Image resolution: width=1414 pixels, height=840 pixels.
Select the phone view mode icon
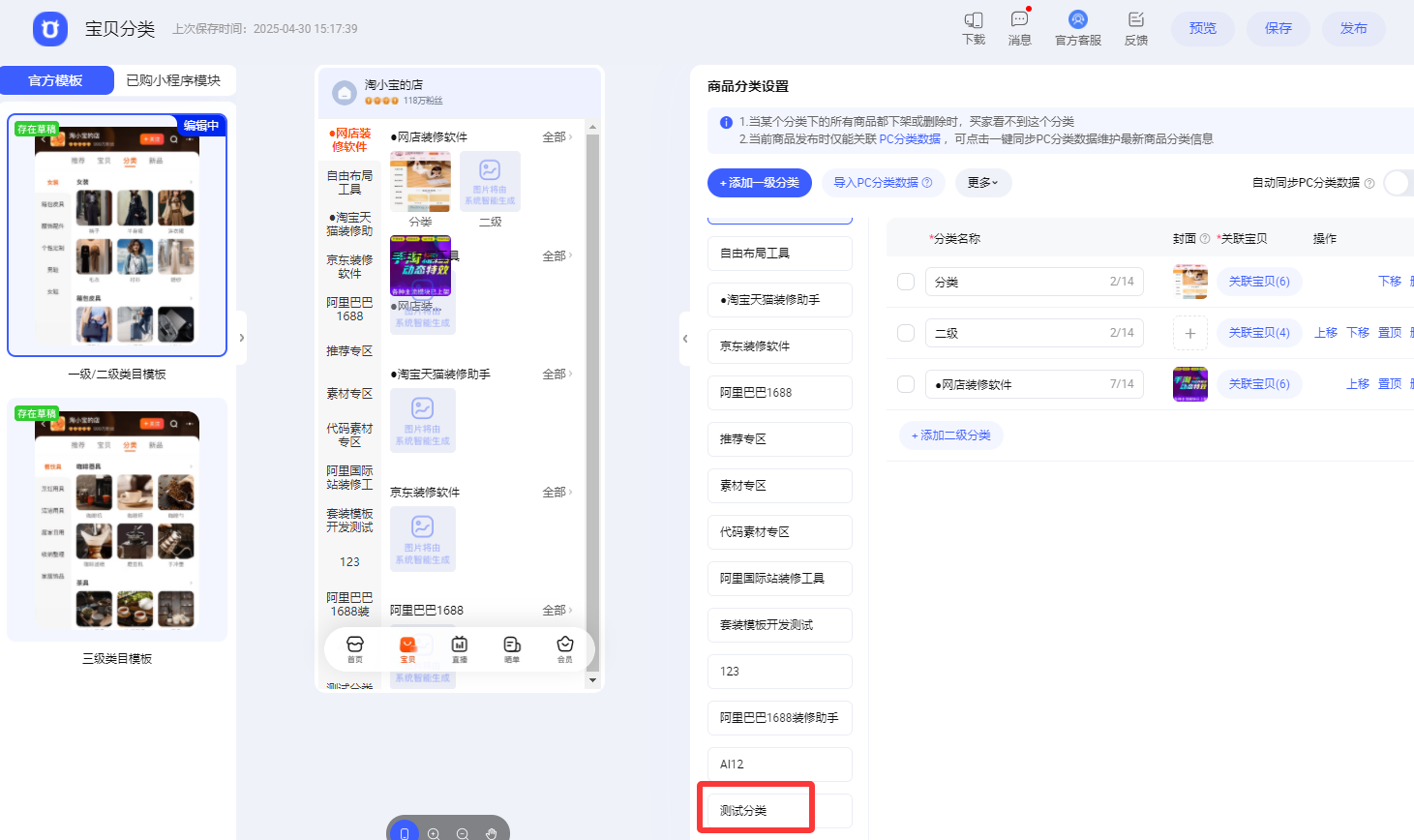pyautogui.click(x=405, y=833)
